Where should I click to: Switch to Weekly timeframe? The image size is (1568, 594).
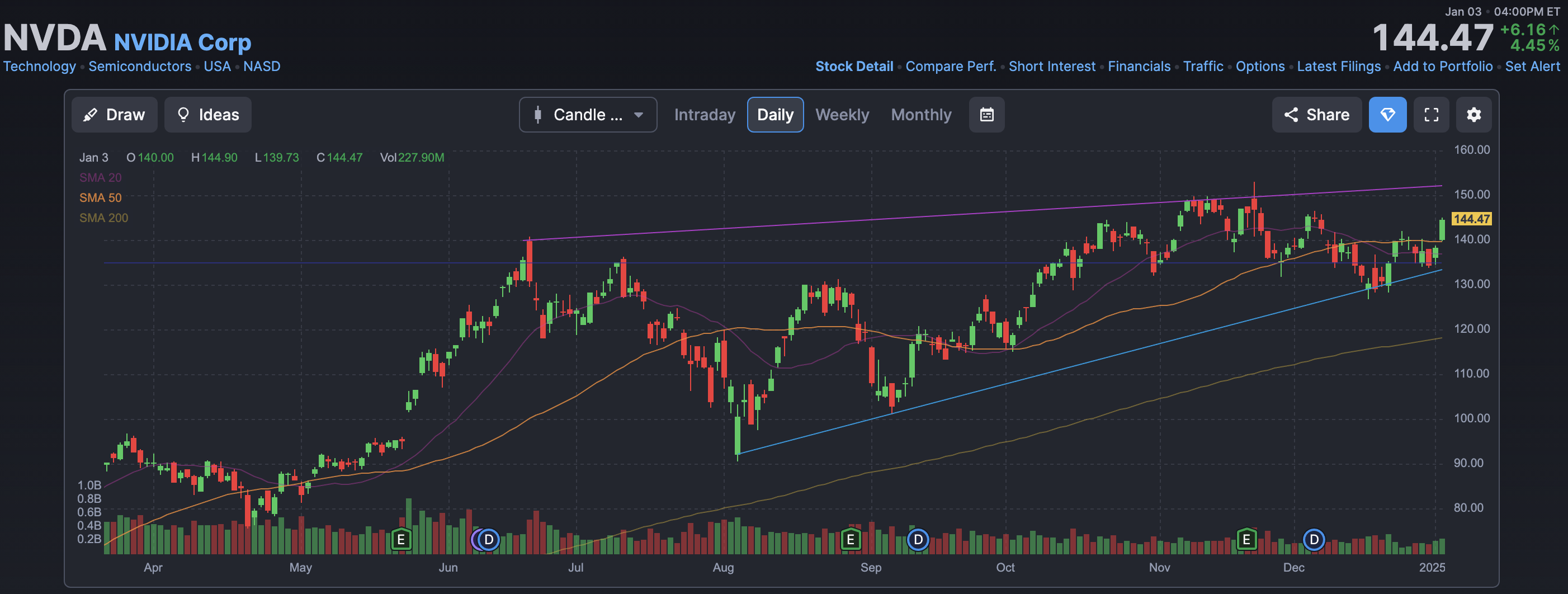[x=842, y=115]
